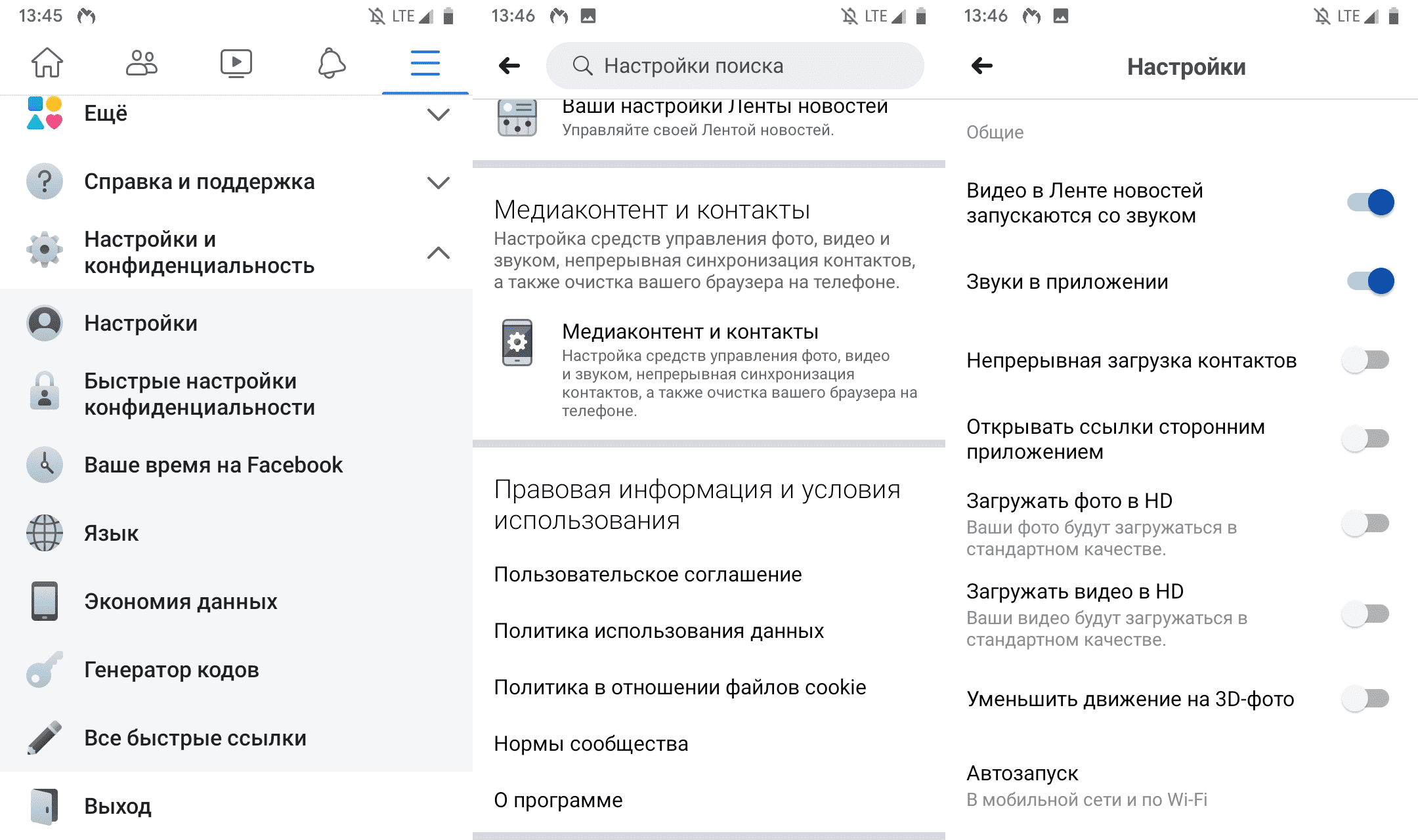The image size is (1418, 840).
Task: Turn off Звуки в приложении switch
Action: click(x=1369, y=281)
